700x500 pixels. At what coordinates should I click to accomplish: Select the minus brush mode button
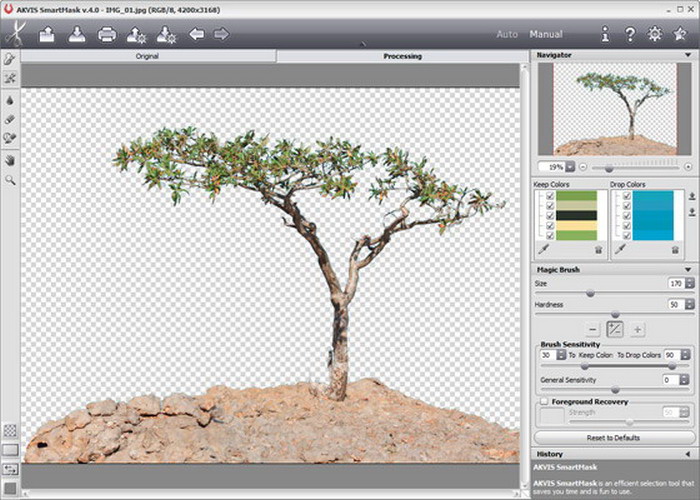tap(592, 330)
